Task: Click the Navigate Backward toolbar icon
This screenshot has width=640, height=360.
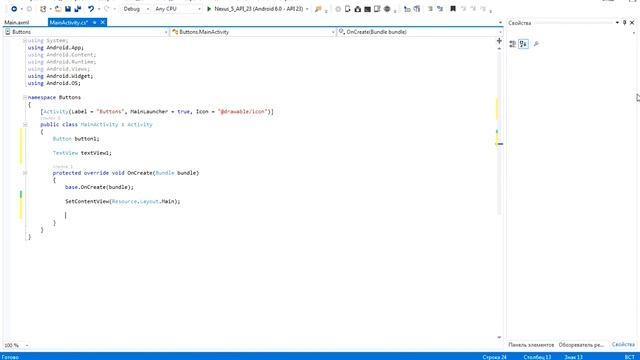Action: pos(13,9)
